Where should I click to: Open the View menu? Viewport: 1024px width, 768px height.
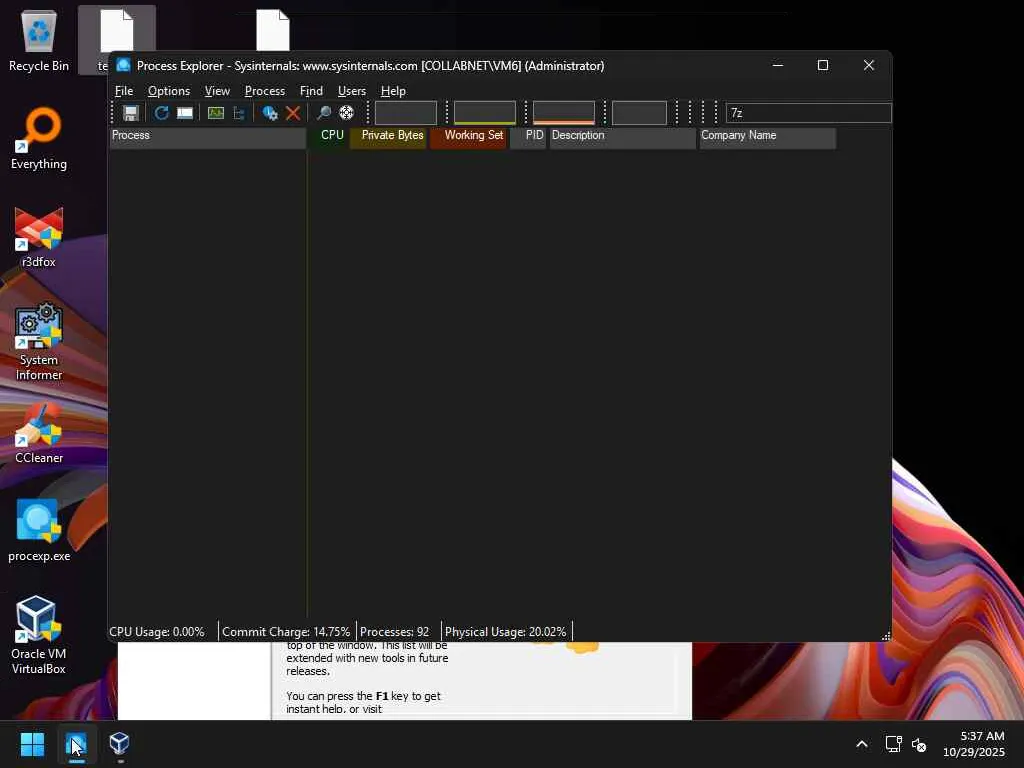[217, 91]
